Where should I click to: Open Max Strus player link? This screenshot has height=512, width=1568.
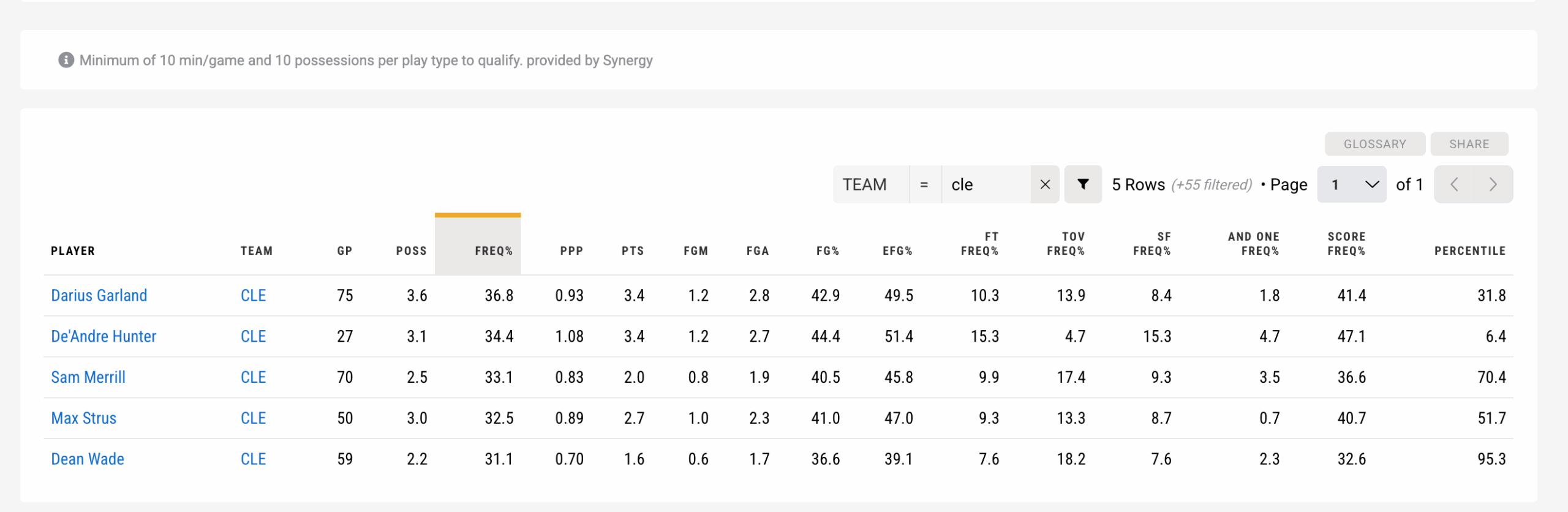tap(84, 418)
